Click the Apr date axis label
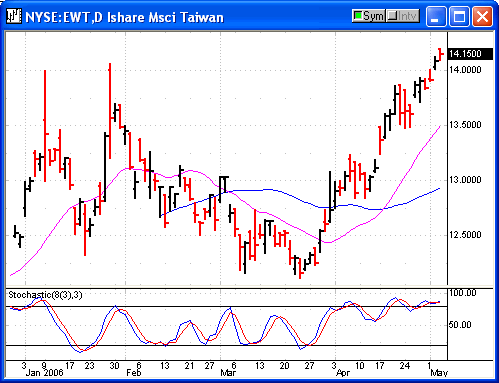 tap(343, 373)
